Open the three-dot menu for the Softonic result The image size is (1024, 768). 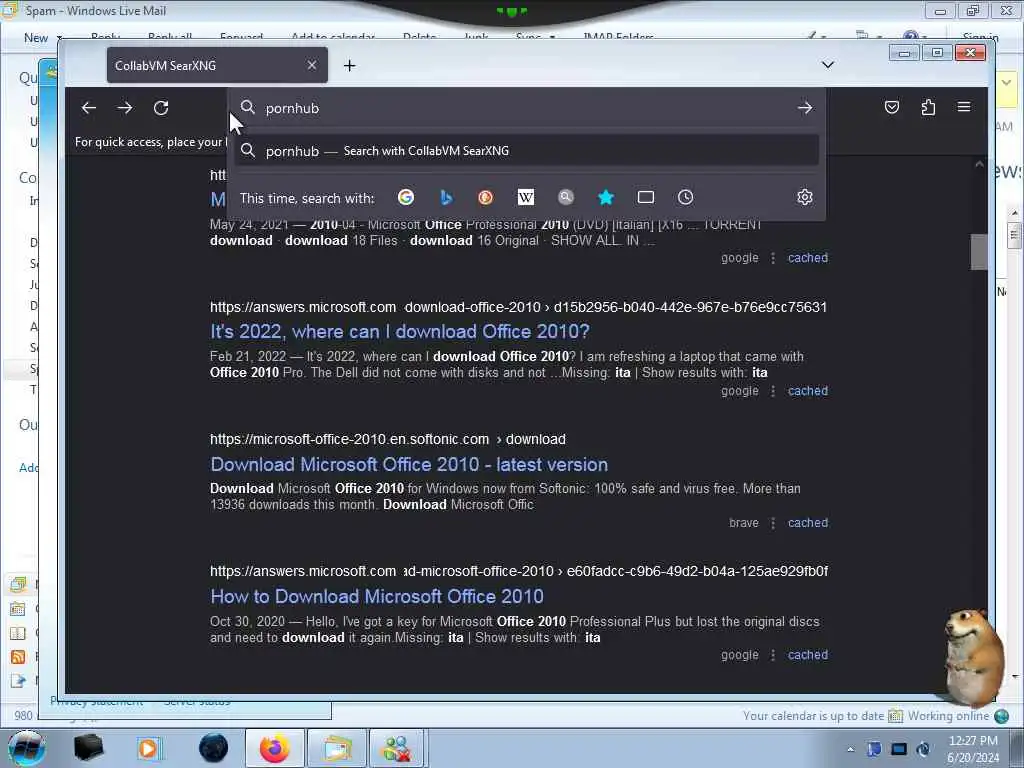tap(773, 523)
